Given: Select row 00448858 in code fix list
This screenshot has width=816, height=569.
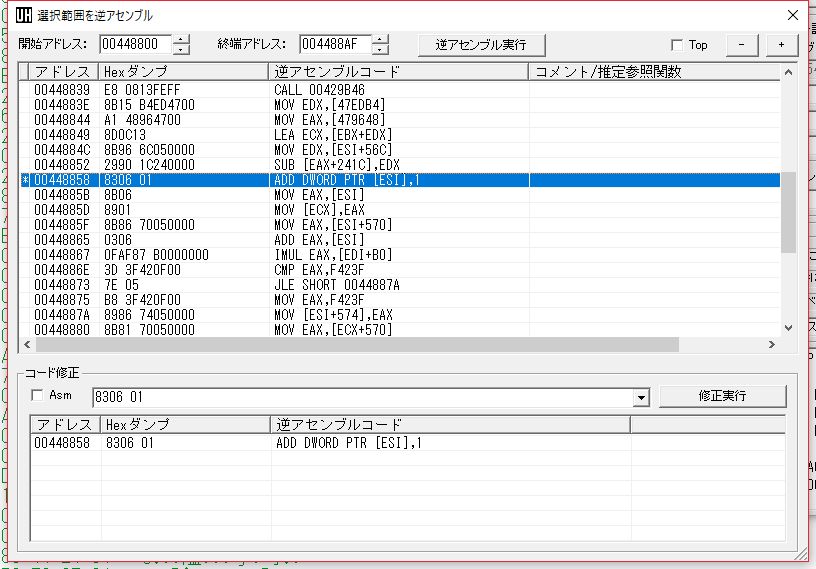Looking at the screenshot, I should 408,443.
